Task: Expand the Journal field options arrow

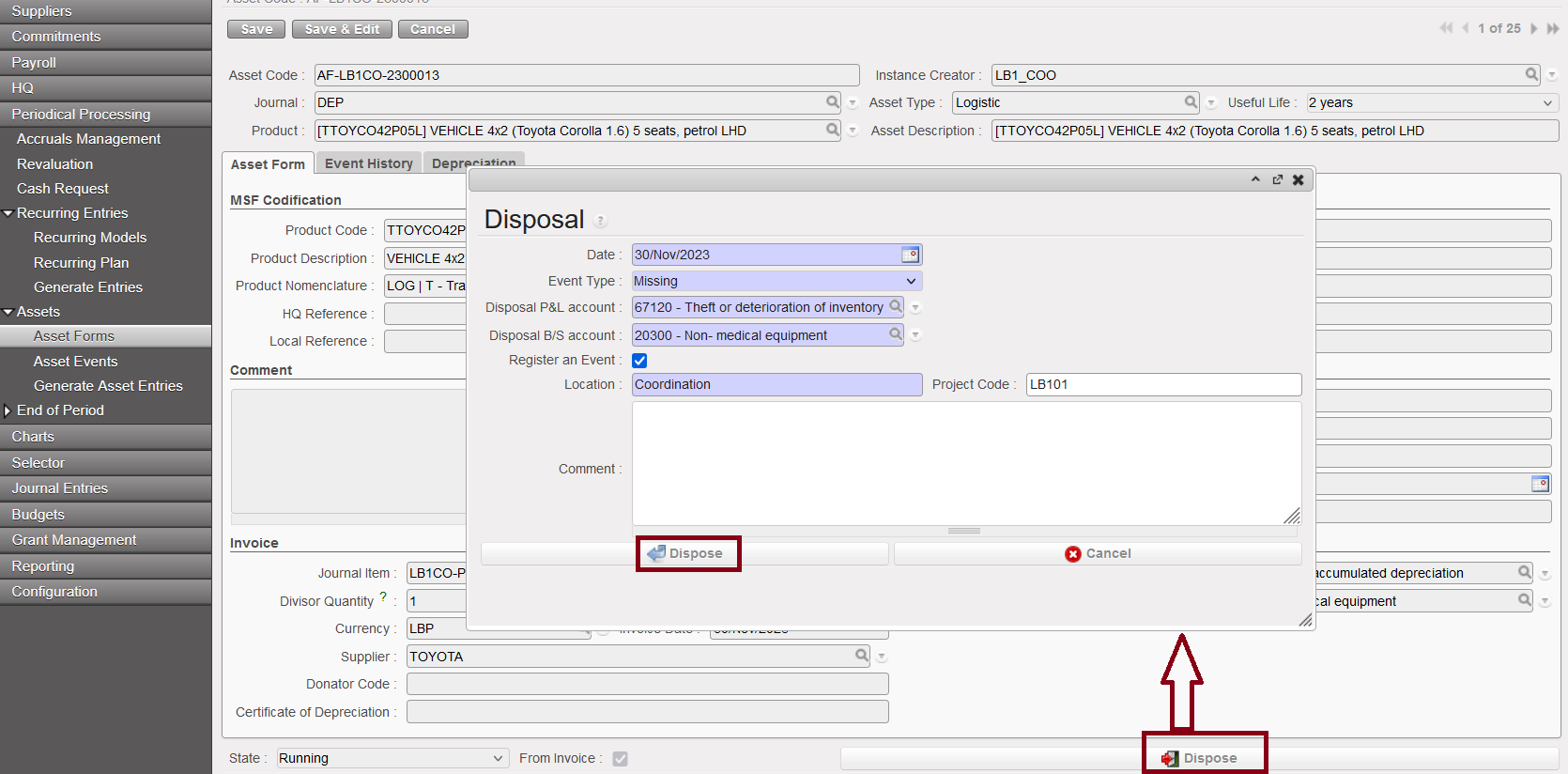Action: [x=853, y=102]
